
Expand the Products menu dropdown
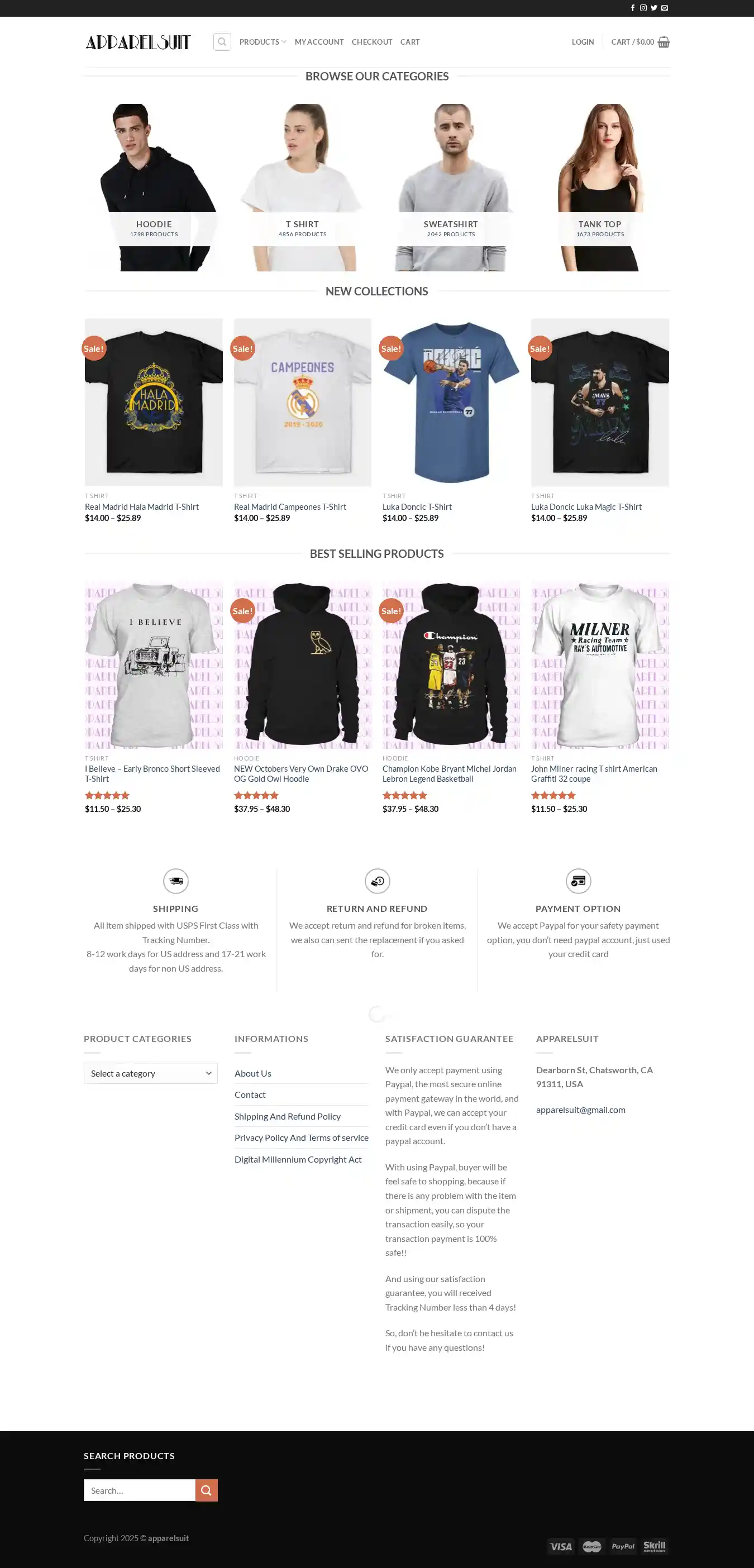263,42
